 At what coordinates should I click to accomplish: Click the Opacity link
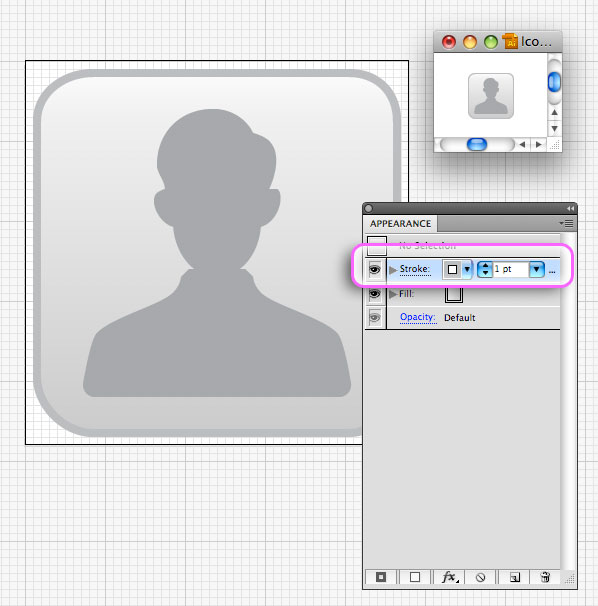(x=418, y=317)
